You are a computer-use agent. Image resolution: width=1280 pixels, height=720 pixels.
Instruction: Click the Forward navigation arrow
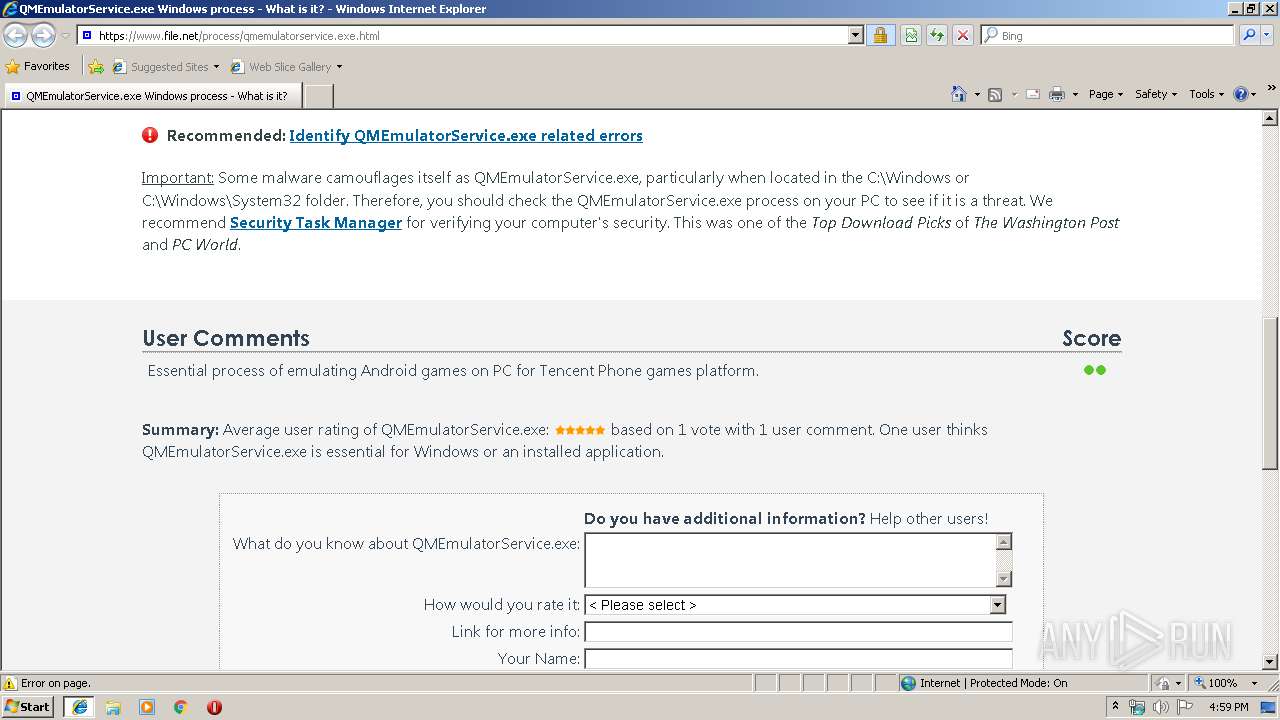tap(43, 36)
